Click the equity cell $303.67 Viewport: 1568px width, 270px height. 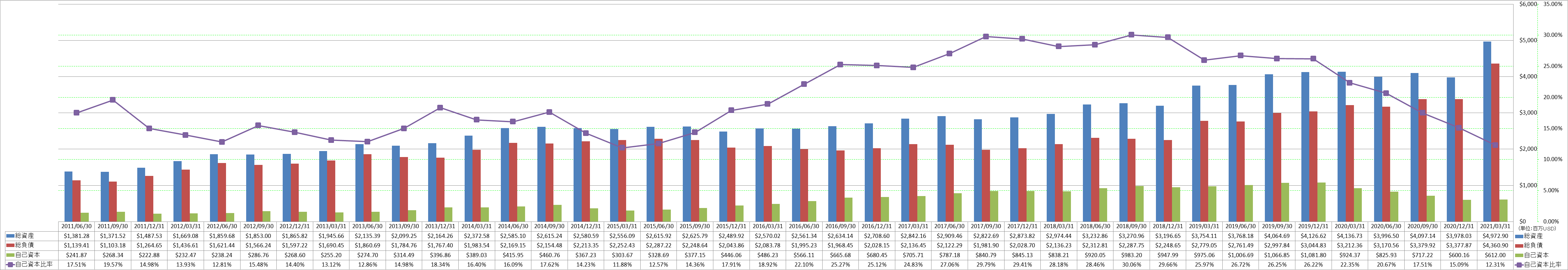pyautogui.click(x=622, y=256)
